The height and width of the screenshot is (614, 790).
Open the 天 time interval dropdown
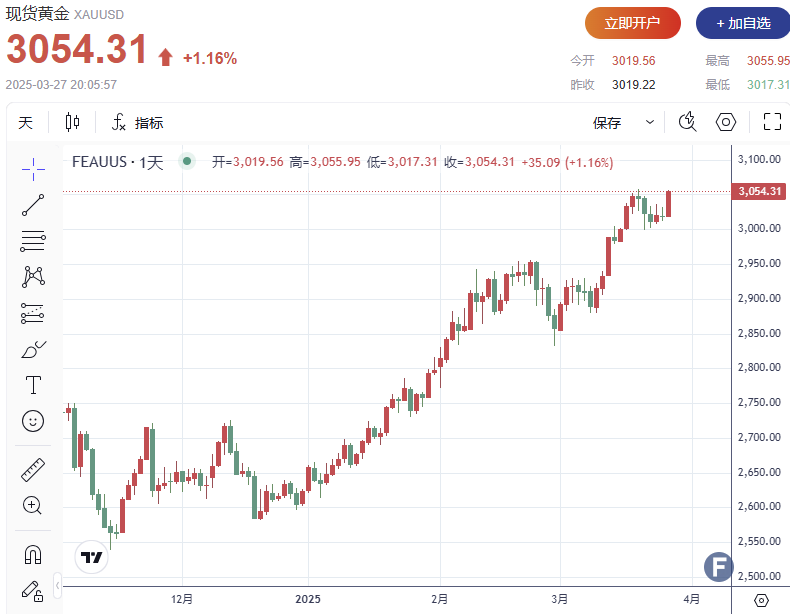point(26,123)
